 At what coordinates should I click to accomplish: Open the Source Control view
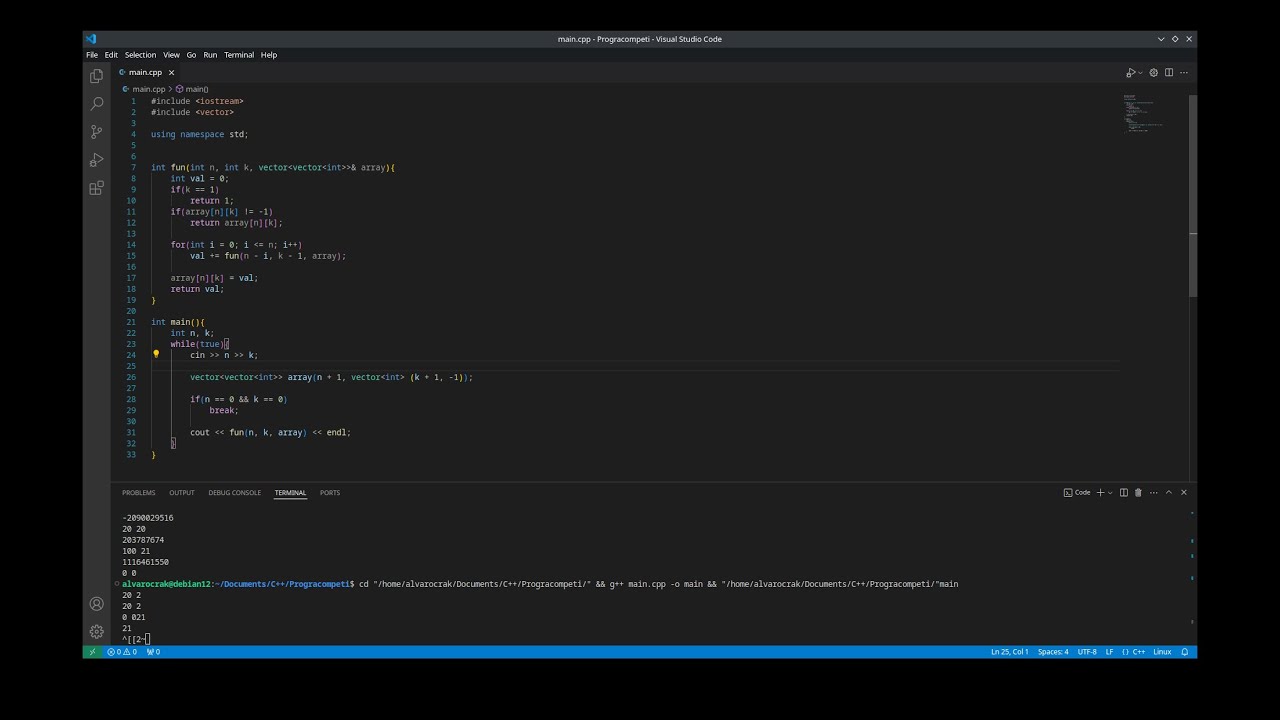(x=96, y=132)
